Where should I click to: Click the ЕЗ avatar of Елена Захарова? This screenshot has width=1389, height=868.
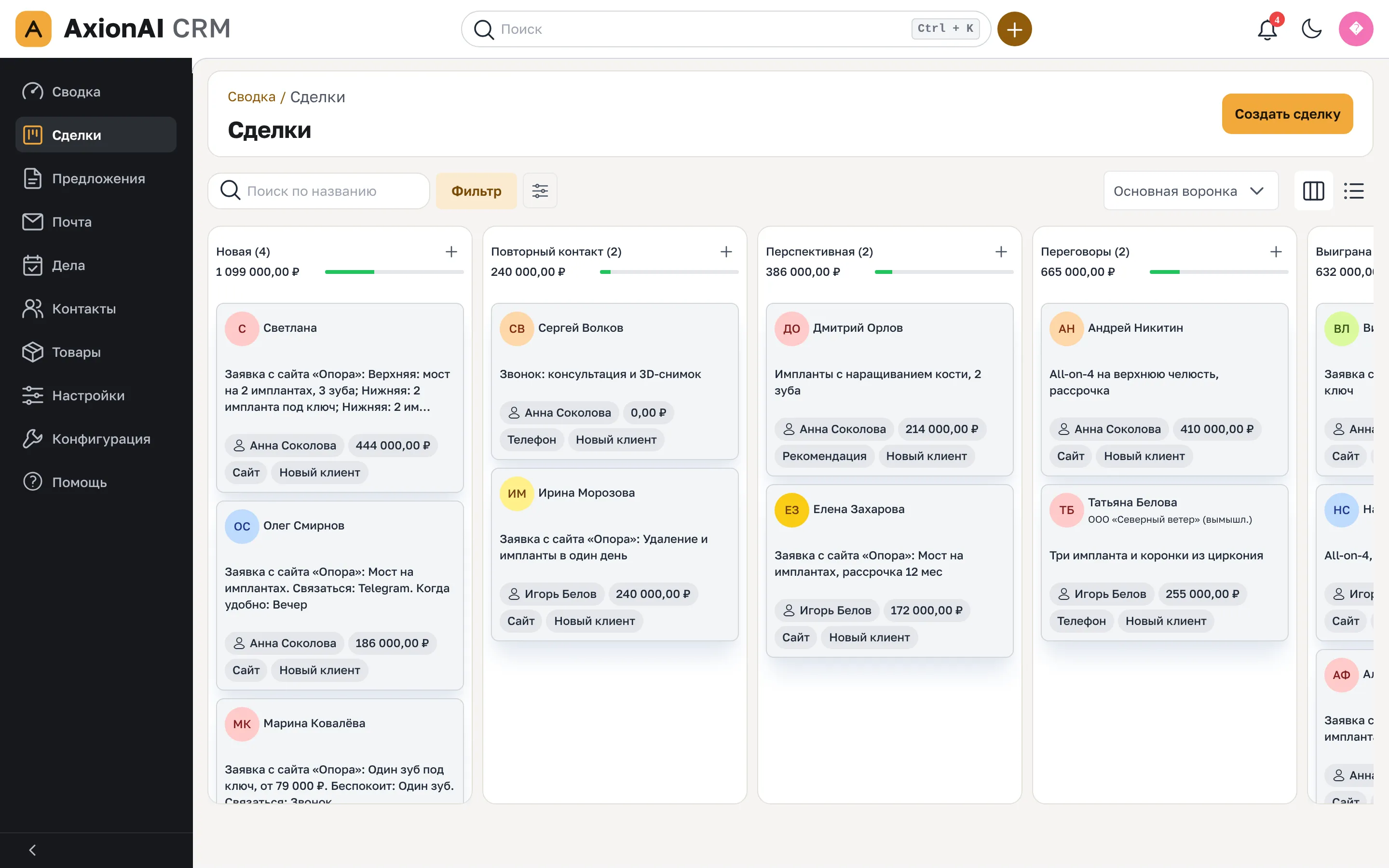[x=791, y=510]
